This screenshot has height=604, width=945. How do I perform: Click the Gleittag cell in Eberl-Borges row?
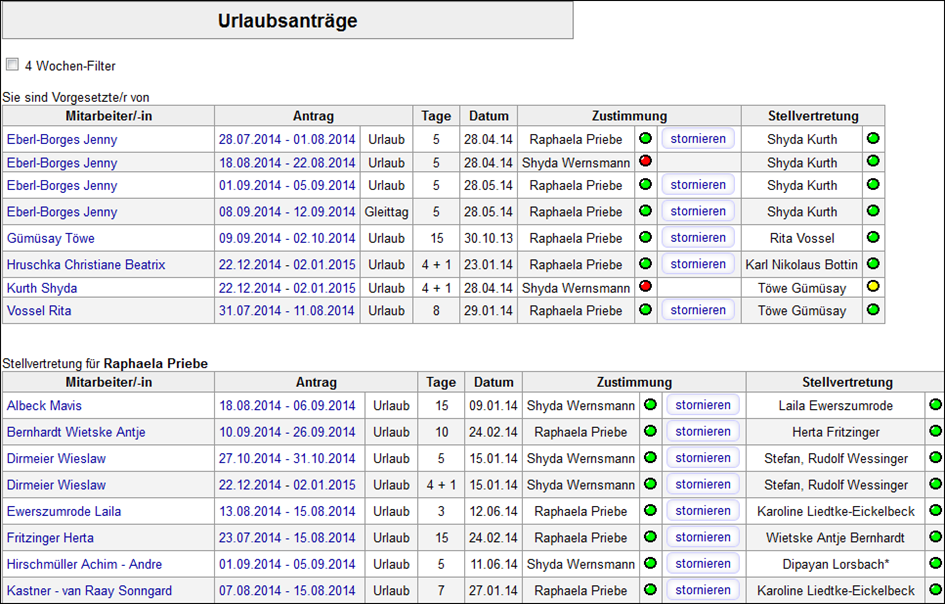[386, 212]
